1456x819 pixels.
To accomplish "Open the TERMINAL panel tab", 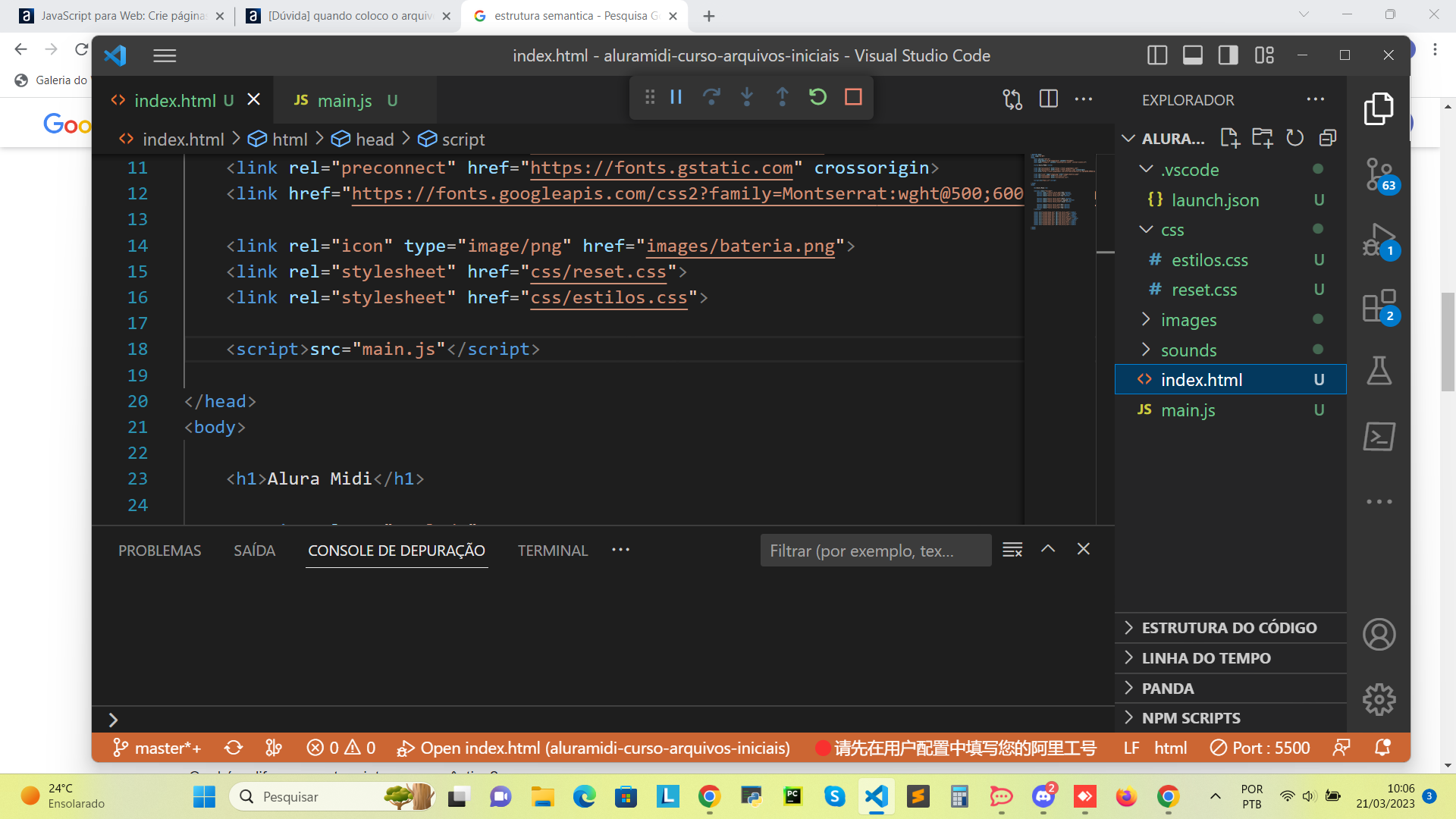I will tap(553, 551).
